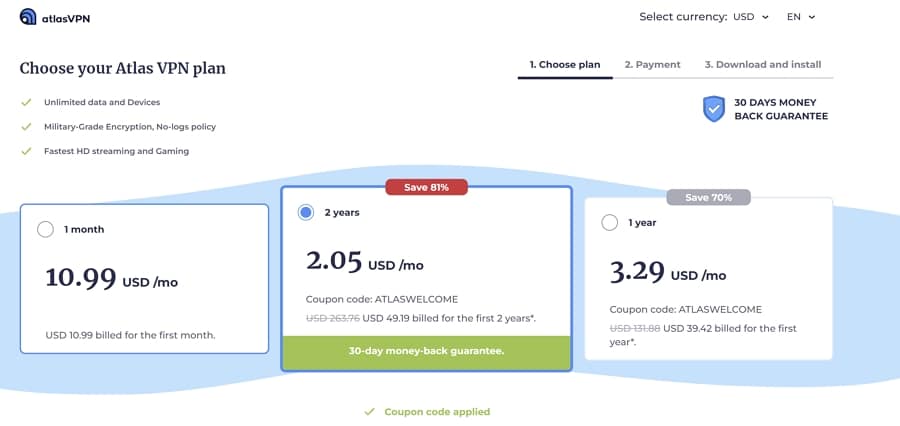Click the Save 70% gray badge
The width and height of the screenshot is (900, 426).
[708, 197]
